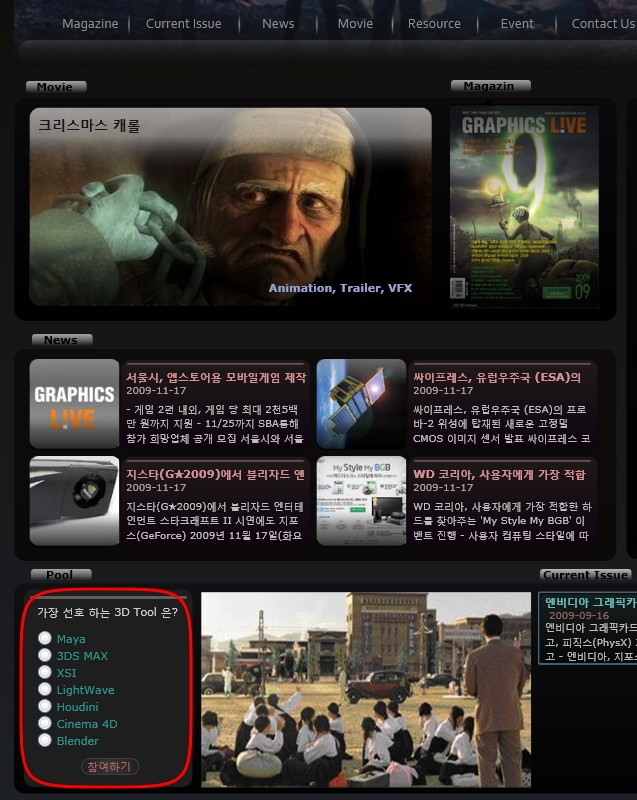Image resolution: width=637 pixels, height=800 pixels.
Task: Open the 싸이프레스, 유럽우주국 (ESA)의 headline
Action: click(x=497, y=377)
